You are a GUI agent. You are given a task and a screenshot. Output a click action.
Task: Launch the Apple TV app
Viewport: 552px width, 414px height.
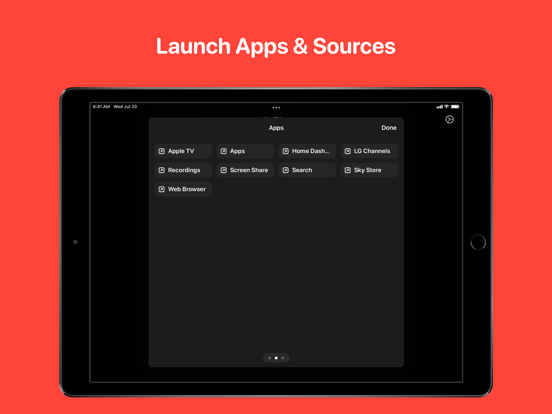point(183,151)
